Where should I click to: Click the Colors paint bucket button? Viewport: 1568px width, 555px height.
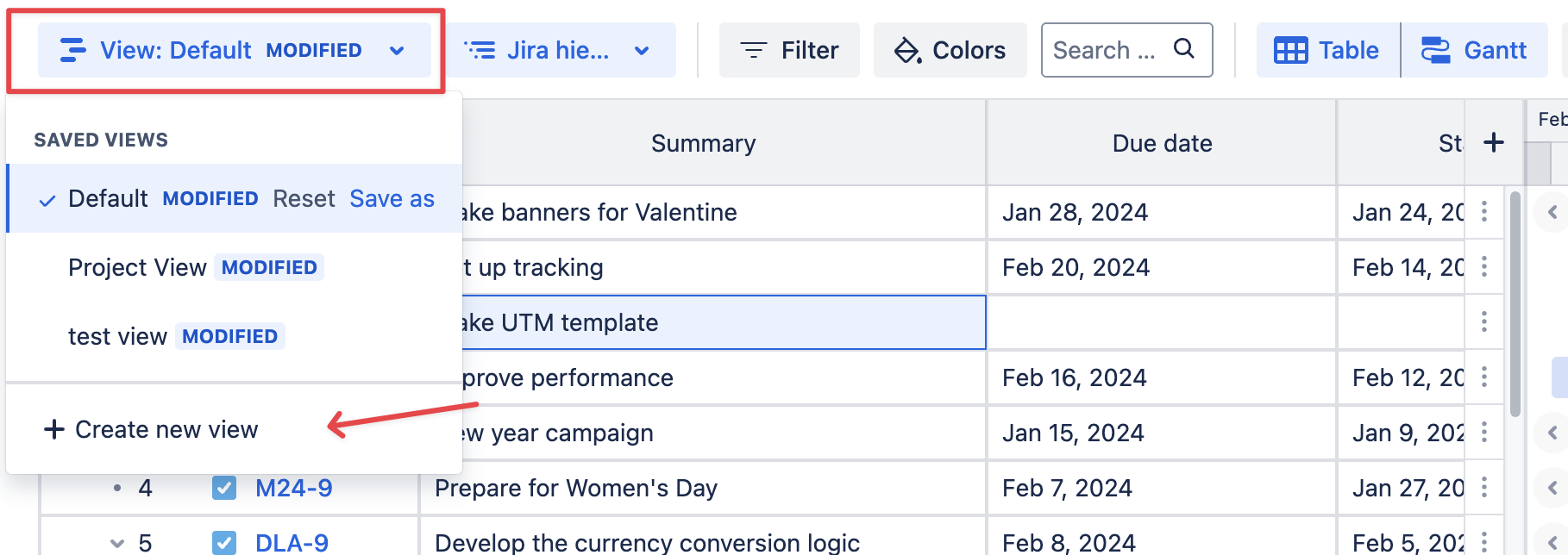click(950, 50)
